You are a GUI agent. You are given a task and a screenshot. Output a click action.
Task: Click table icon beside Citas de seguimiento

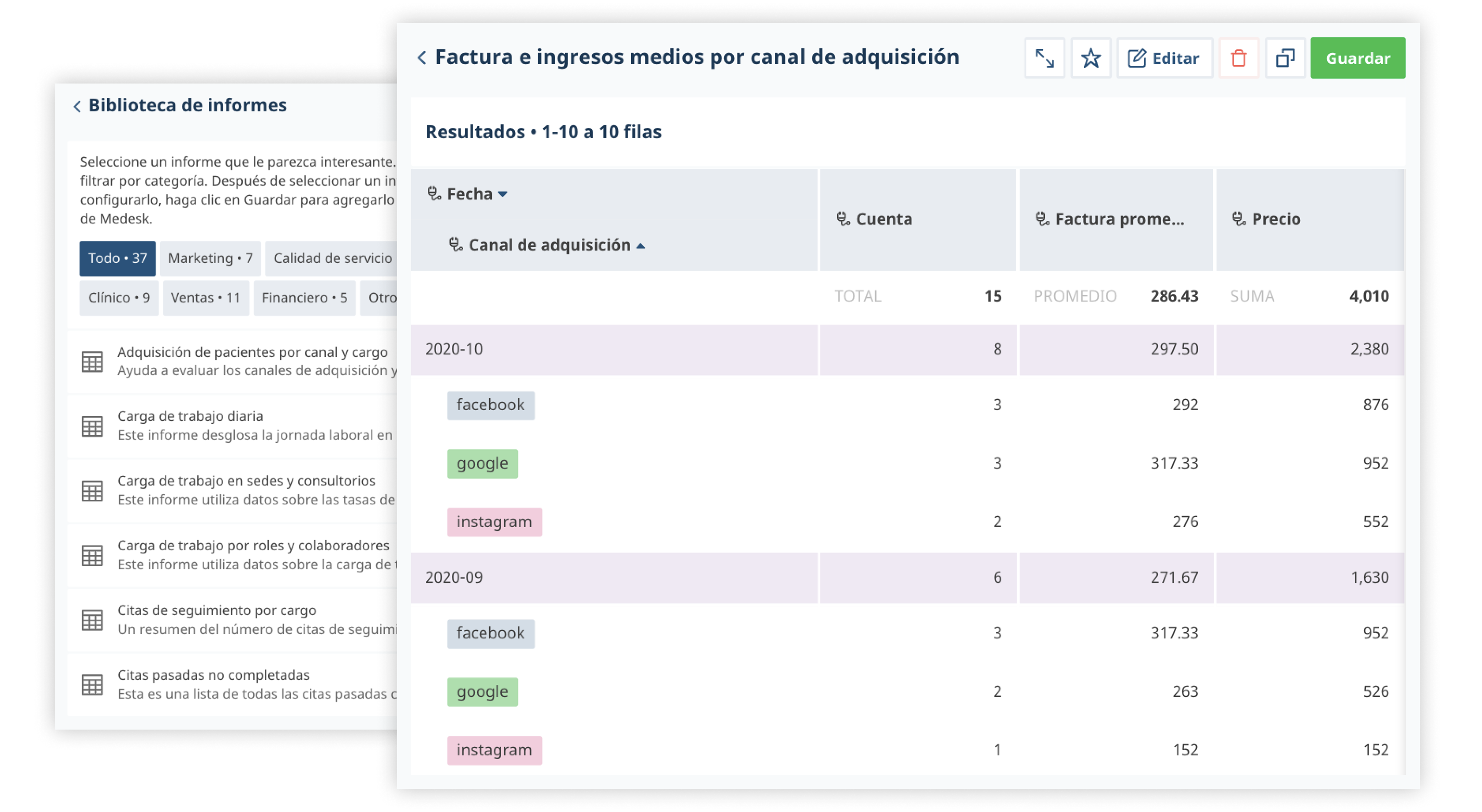coord(92,620)
